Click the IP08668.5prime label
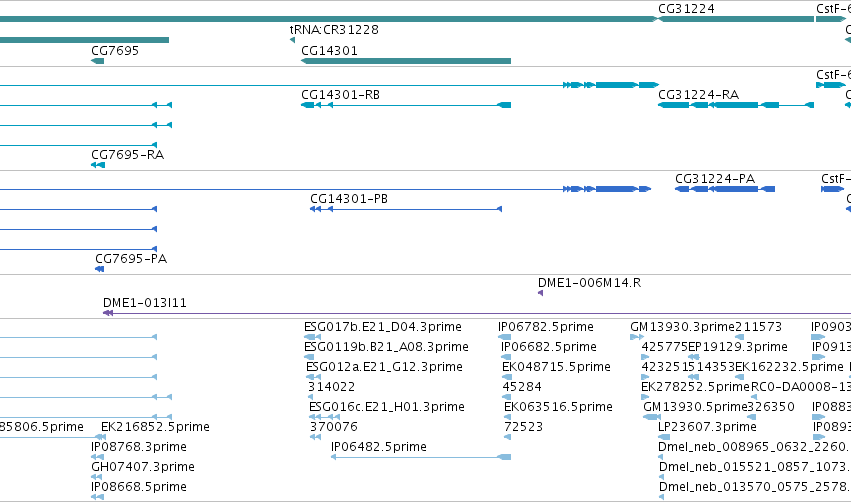Image resolution: width=851 pixels, height=502 pixels. click(139, 487)
